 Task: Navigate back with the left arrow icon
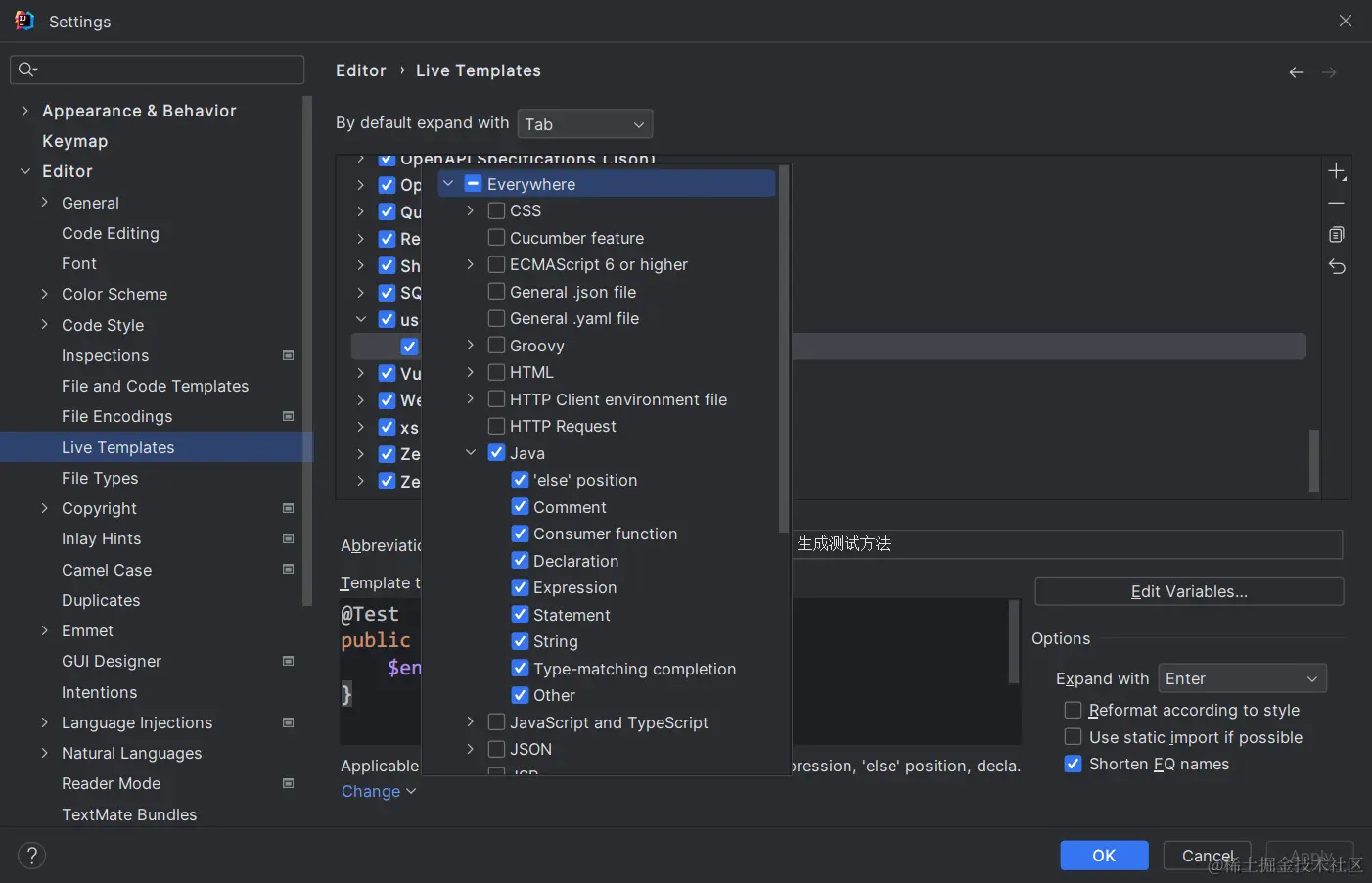coord(1297,72)
